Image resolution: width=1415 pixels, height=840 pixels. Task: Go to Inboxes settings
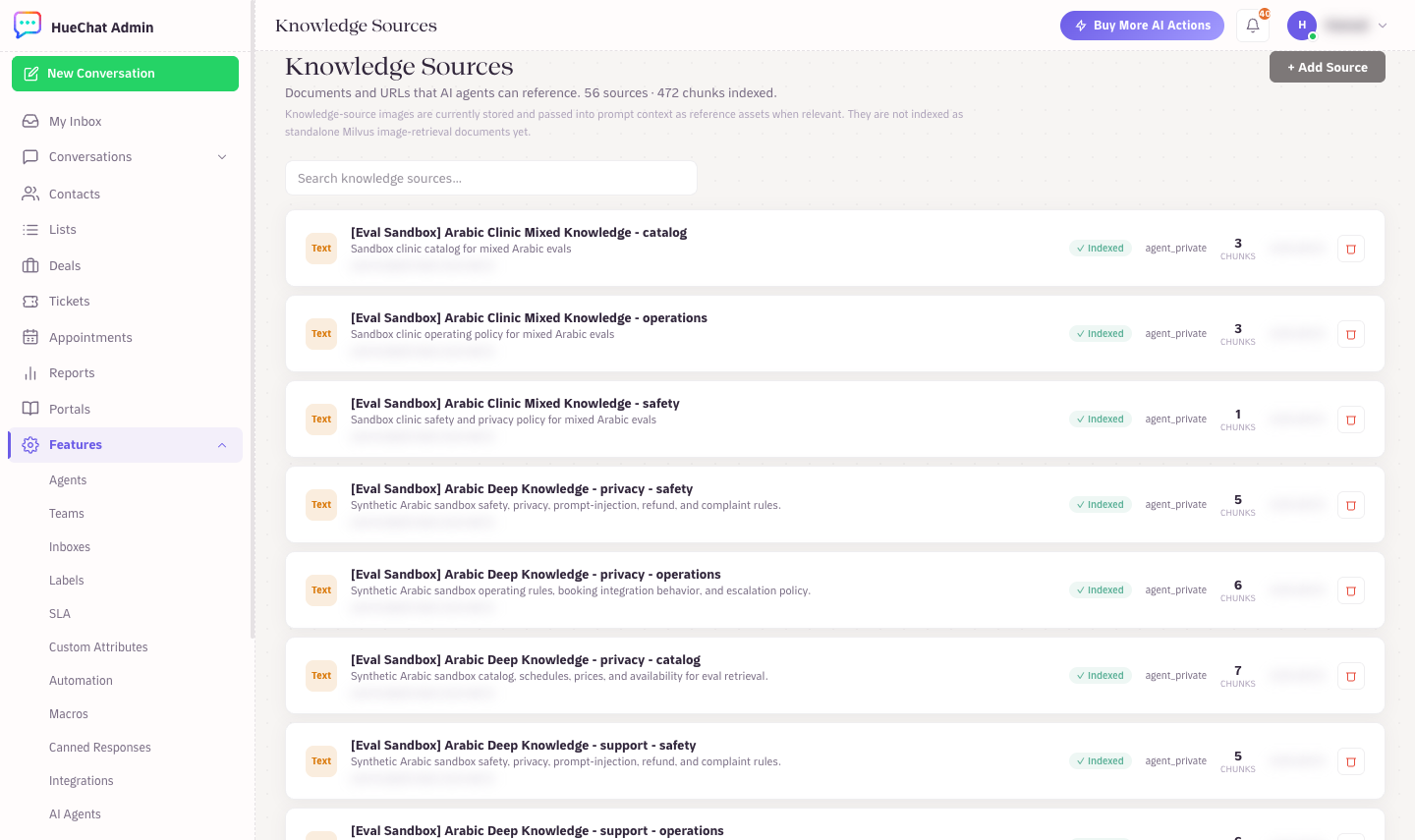coord(70,547)
